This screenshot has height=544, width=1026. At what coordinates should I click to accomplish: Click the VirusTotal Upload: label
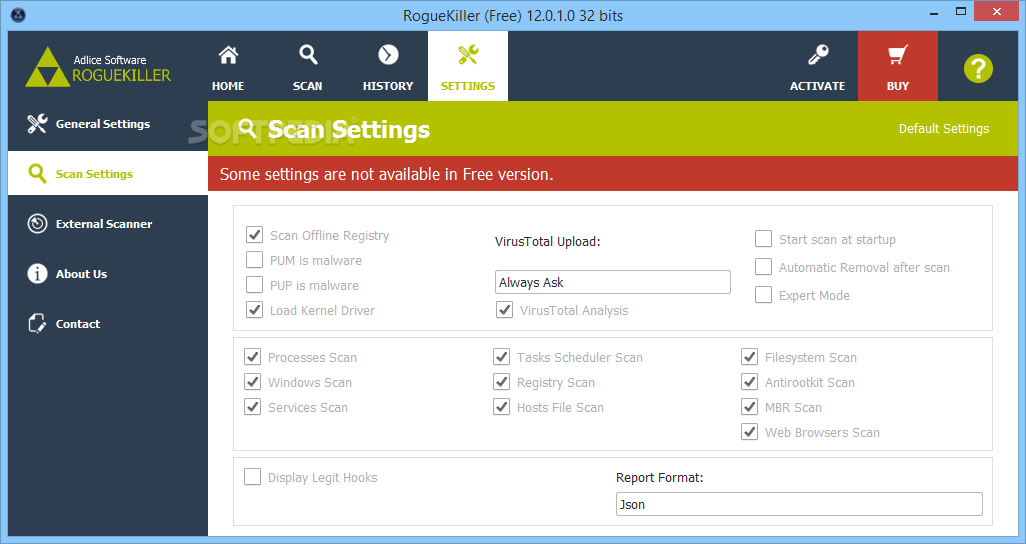548,242
